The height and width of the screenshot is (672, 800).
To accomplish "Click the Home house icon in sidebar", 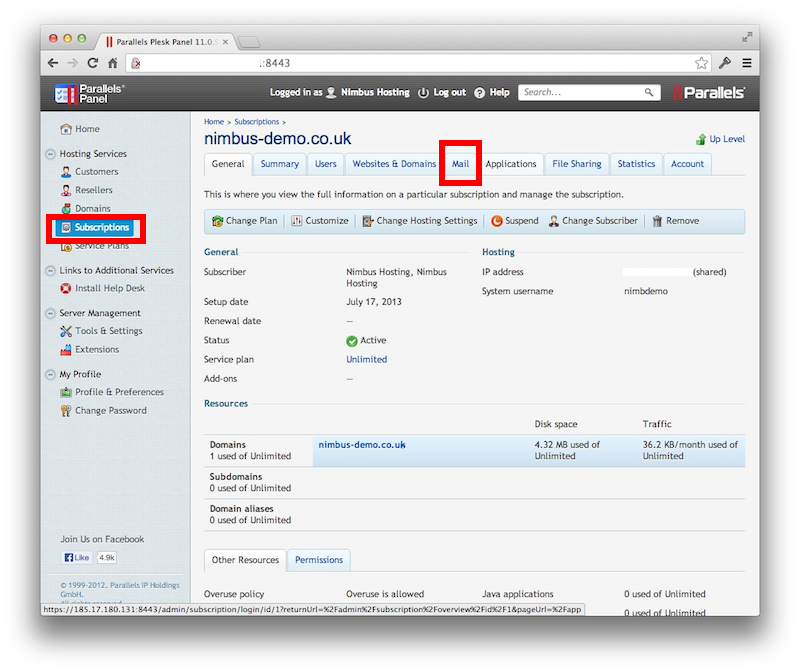I will [x=66, y=129].
